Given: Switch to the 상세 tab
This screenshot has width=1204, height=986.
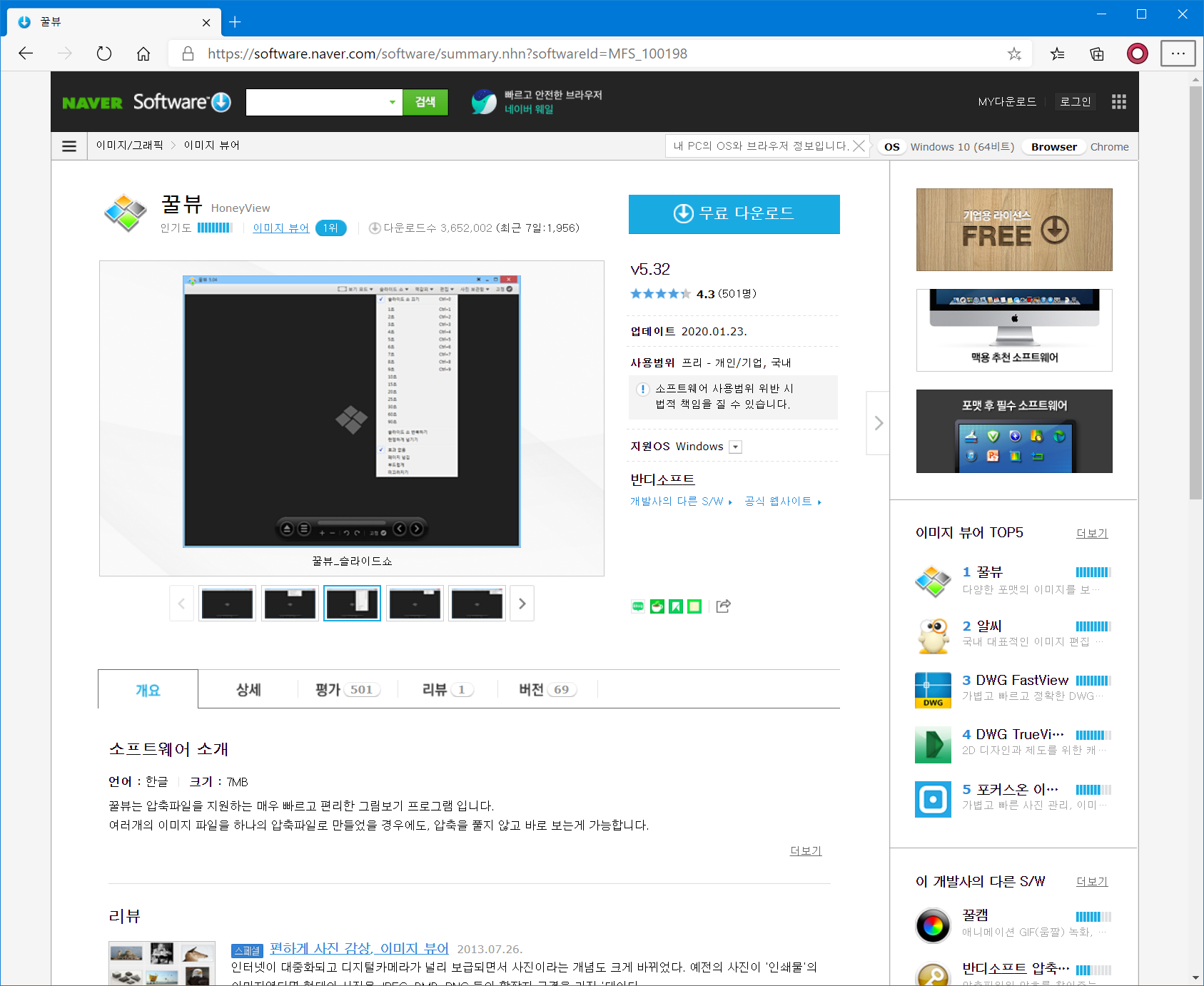Looking at the screenshot, I should (248, 690).
